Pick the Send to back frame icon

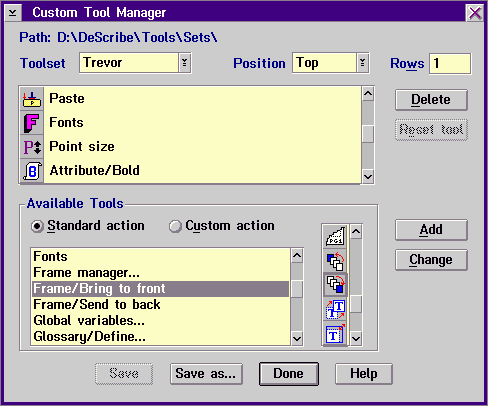335,261
